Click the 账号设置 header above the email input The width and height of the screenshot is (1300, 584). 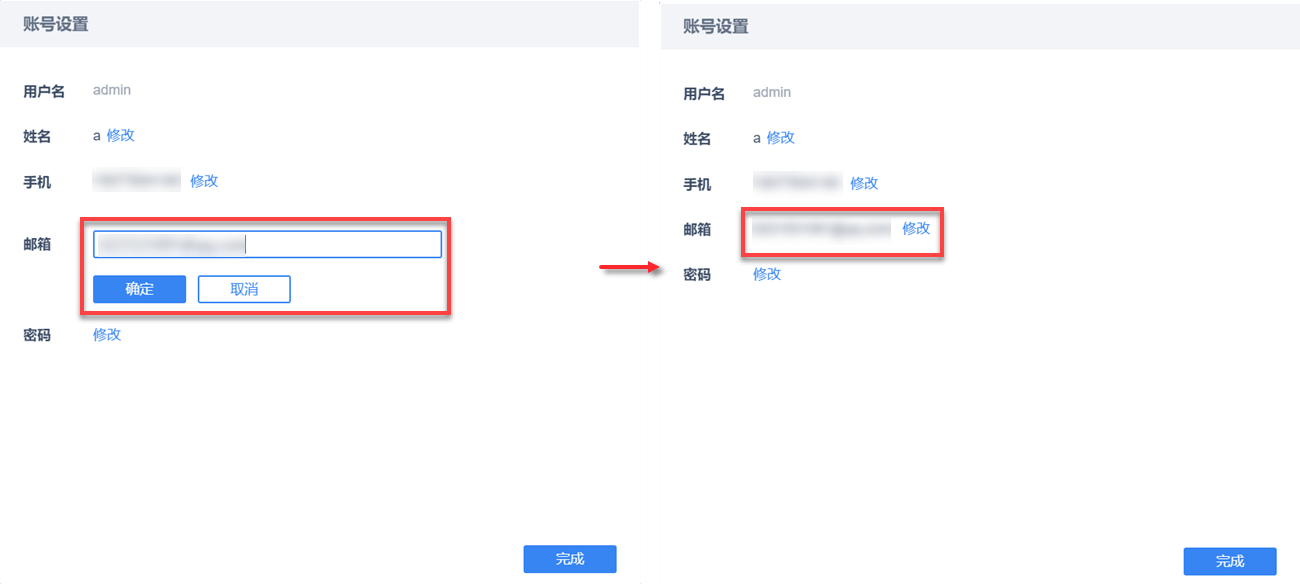pos(56,24)
